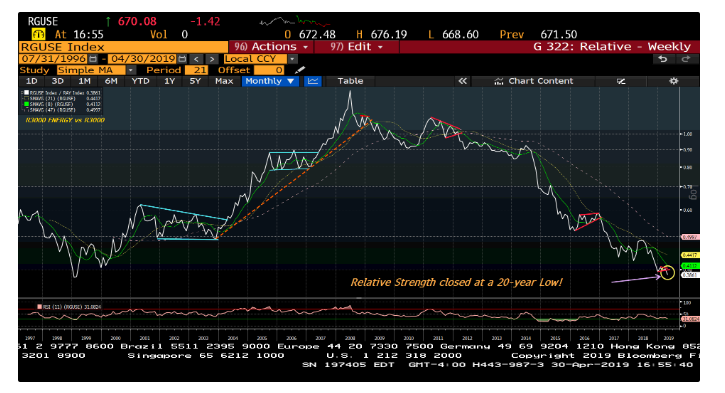Edit the end date 04/30/2019 field
Image resolution: width=725 pixels, height=393 pixels.
click(143, 59)
